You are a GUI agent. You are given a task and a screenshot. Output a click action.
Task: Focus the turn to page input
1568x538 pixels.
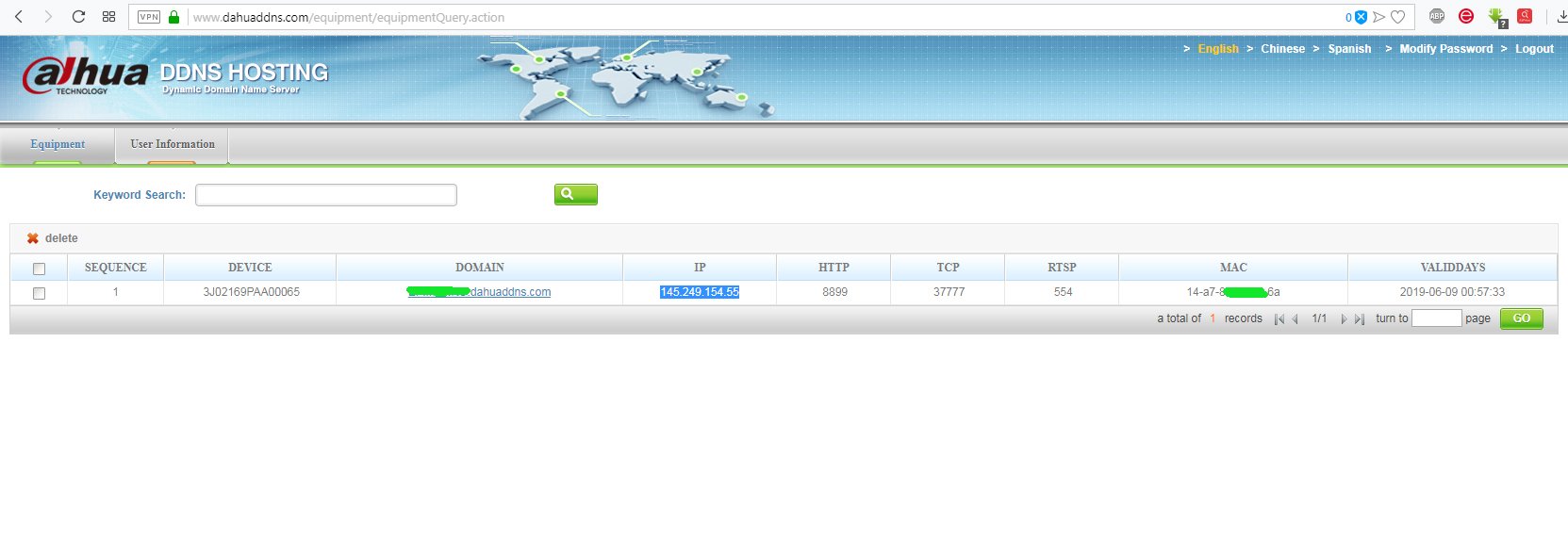(x=1436, y=318)
